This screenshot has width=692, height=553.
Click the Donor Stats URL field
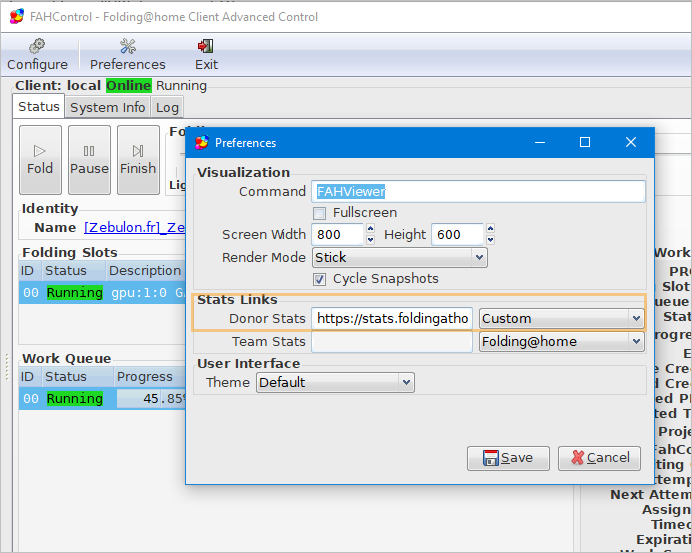[x=391, y=318]
